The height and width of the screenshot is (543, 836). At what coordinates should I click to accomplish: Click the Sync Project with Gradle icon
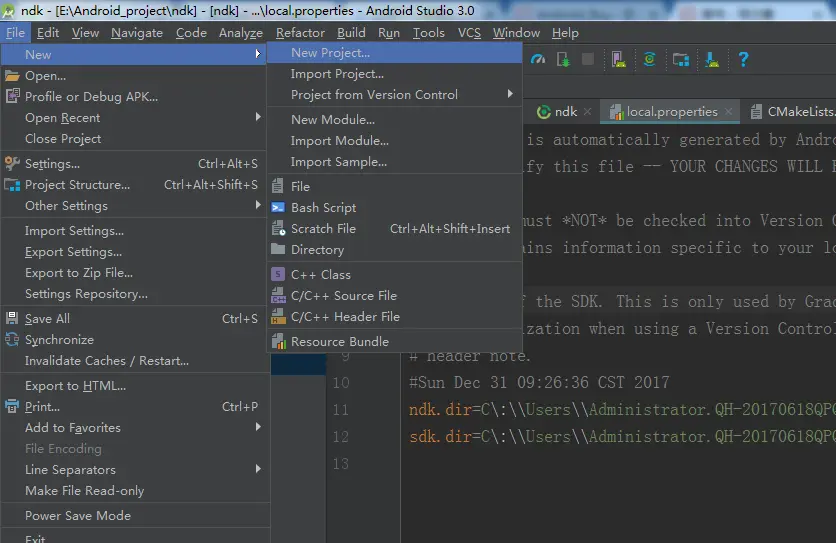tap(649, 59)
